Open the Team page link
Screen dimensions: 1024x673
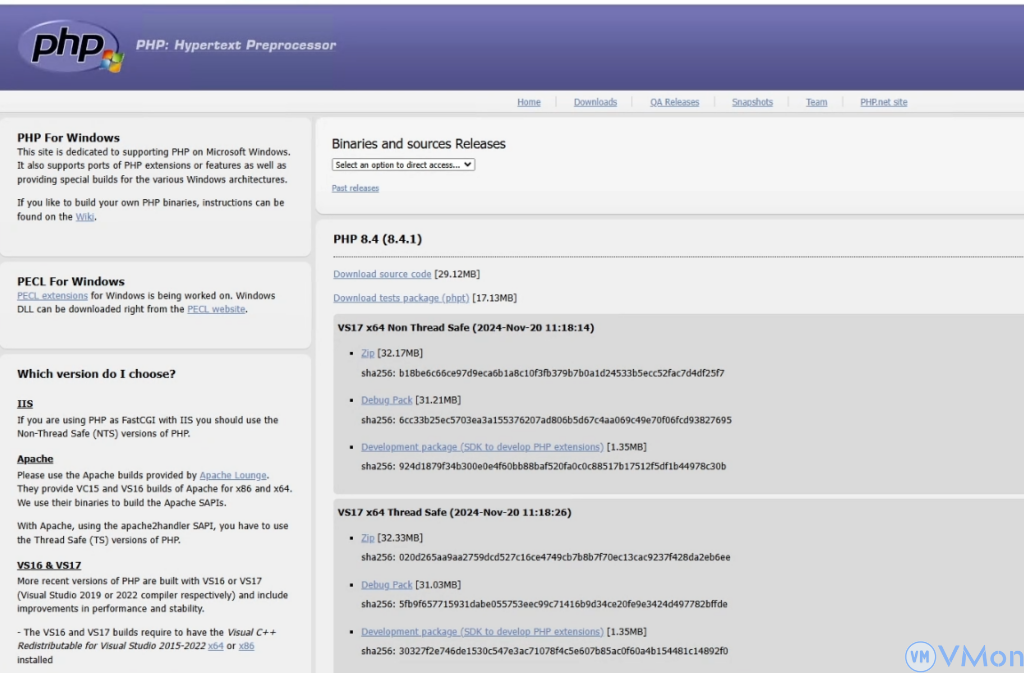(816, 102)
